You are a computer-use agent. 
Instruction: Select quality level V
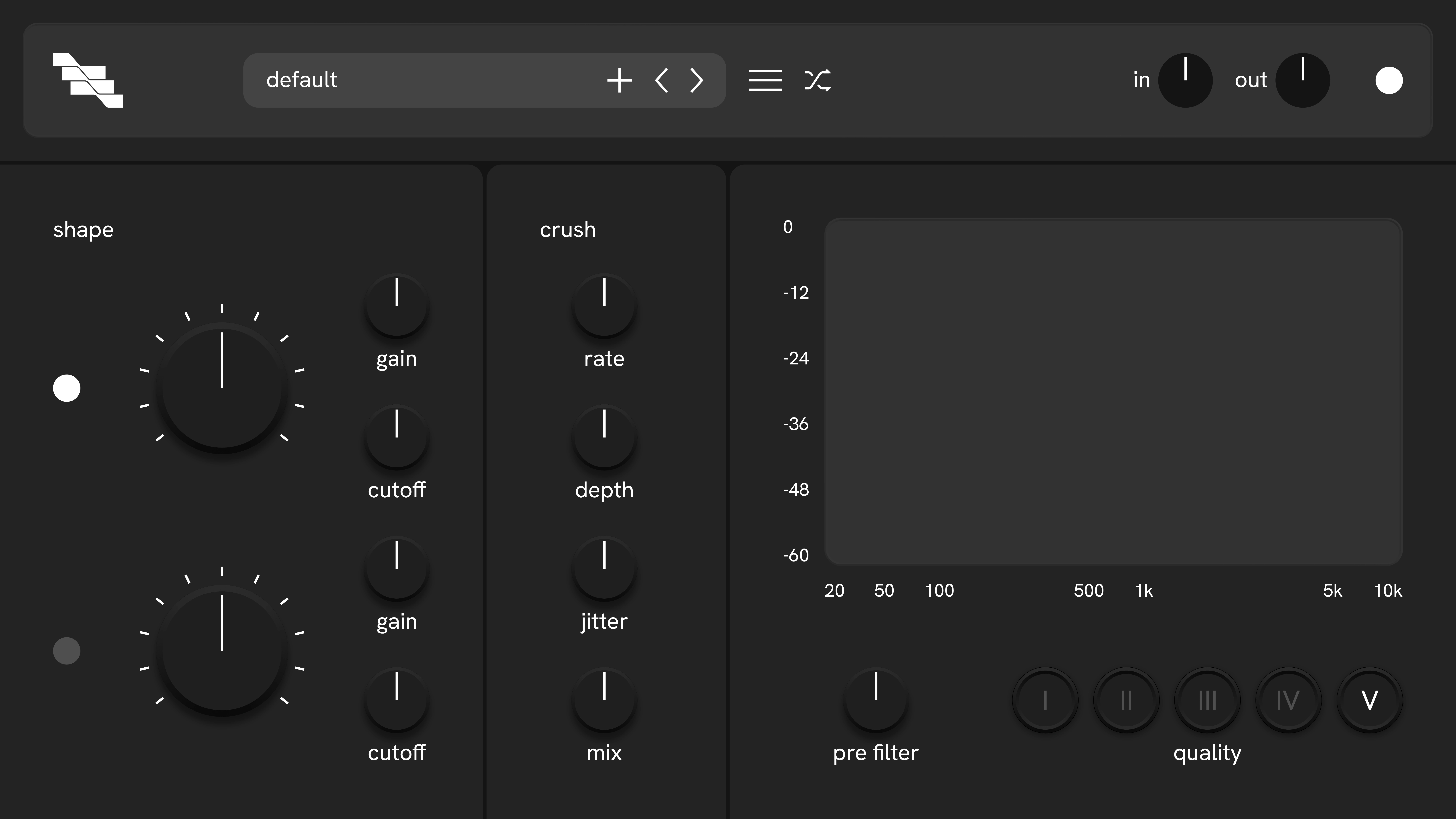click(1370, 700)
